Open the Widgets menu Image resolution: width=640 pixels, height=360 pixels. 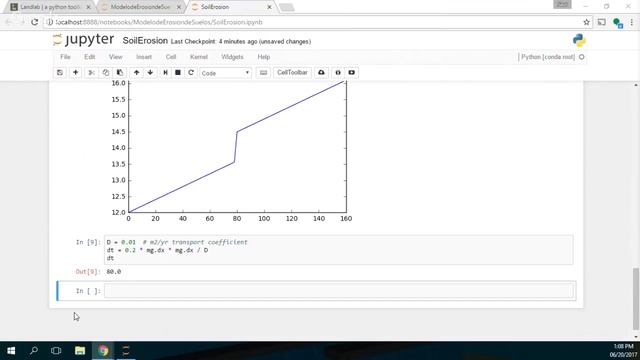click(x=232, y=57)
